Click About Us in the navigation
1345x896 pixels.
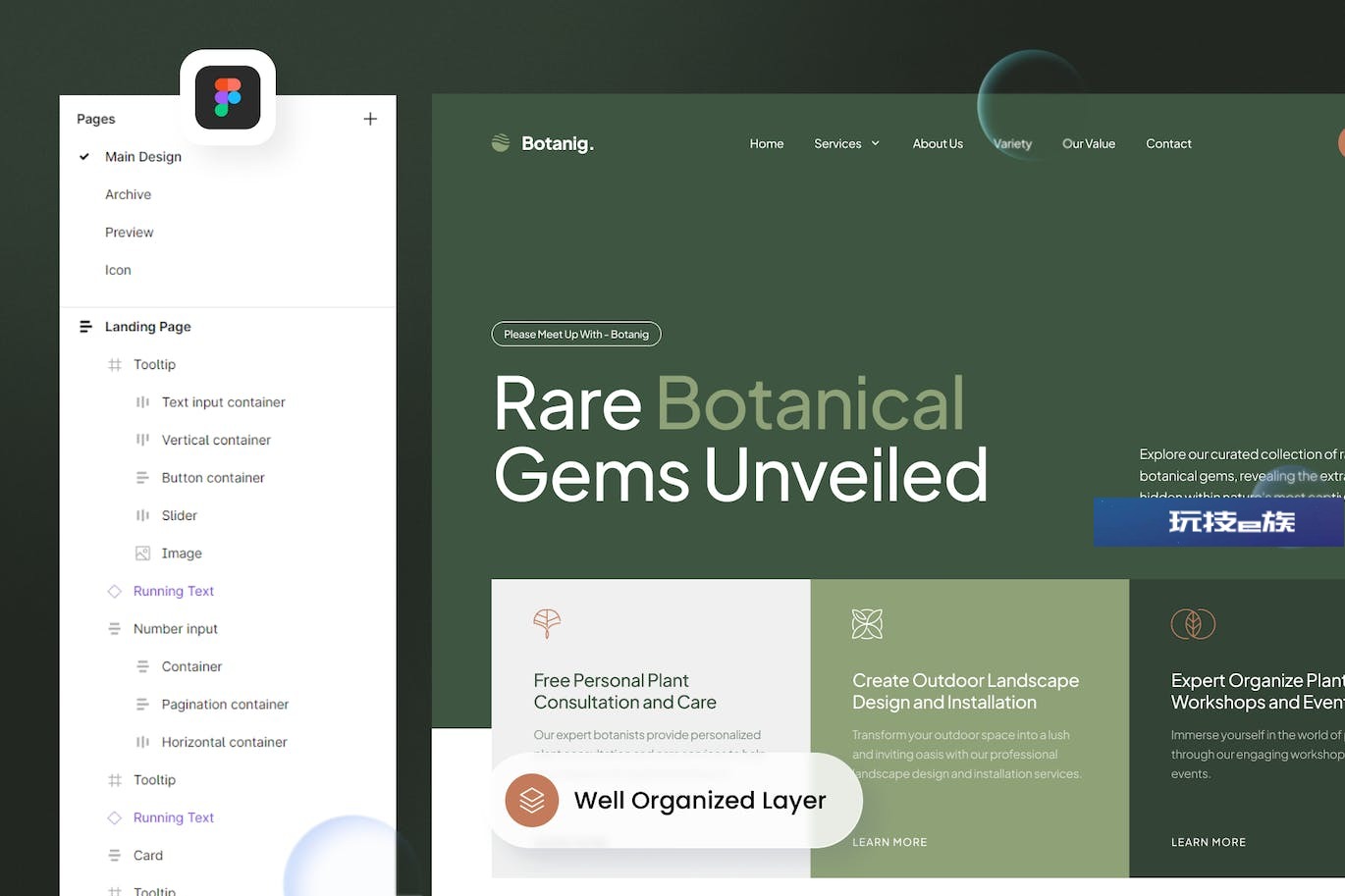[x=938, y=143]
